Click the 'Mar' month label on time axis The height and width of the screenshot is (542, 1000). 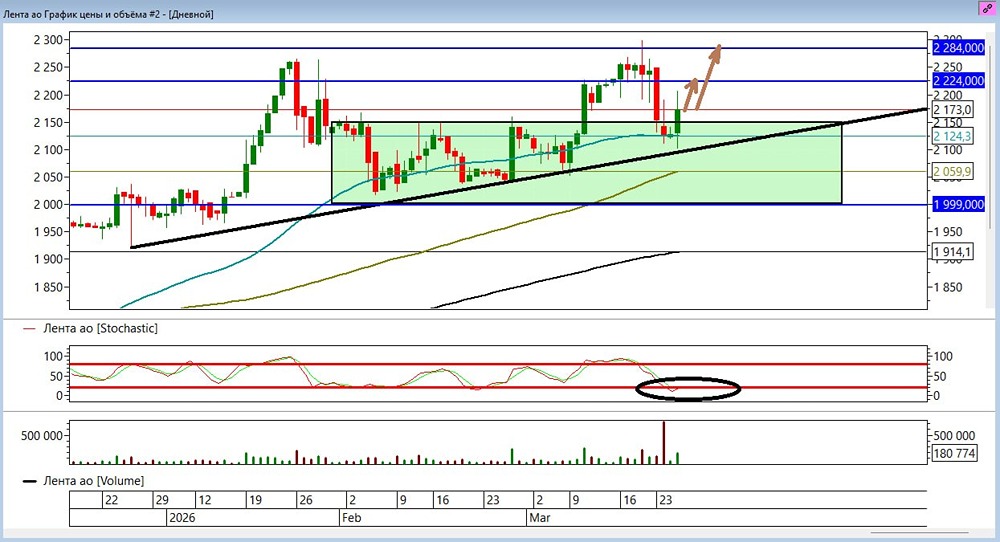click(x=540, y=517)
